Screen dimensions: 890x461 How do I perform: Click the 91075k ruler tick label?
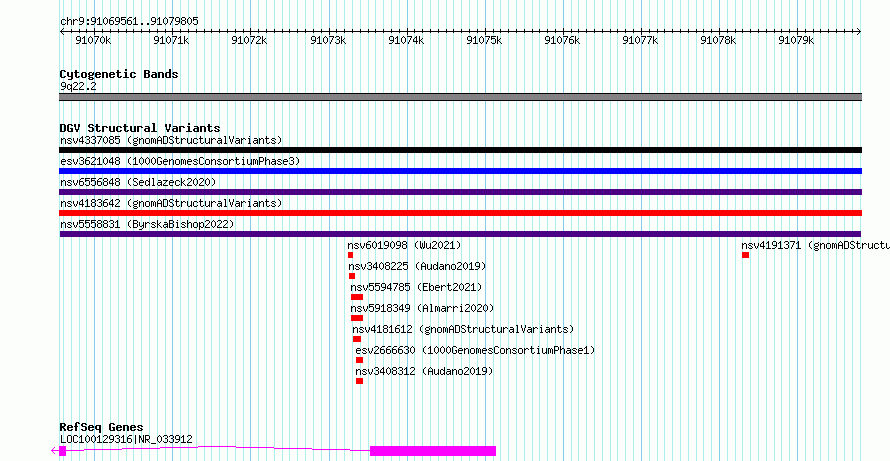484,40
